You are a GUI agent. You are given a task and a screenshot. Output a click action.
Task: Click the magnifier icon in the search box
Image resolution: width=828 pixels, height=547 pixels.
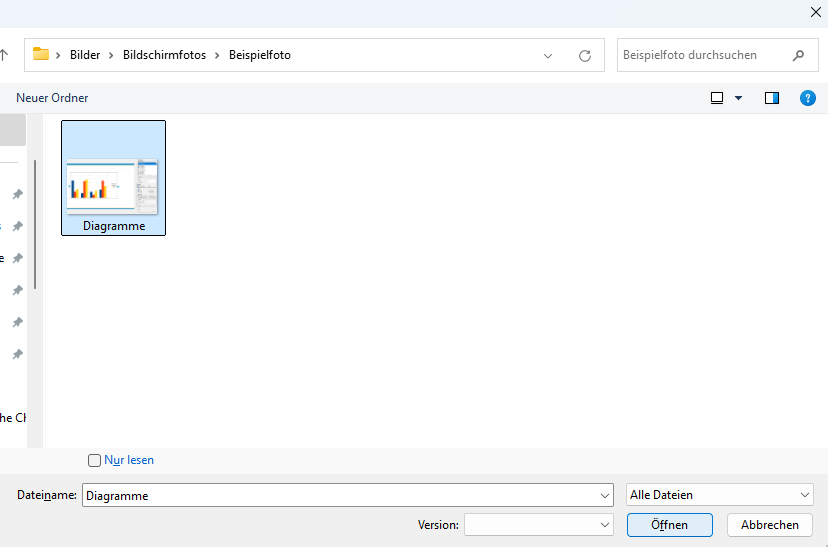[798, 56]
